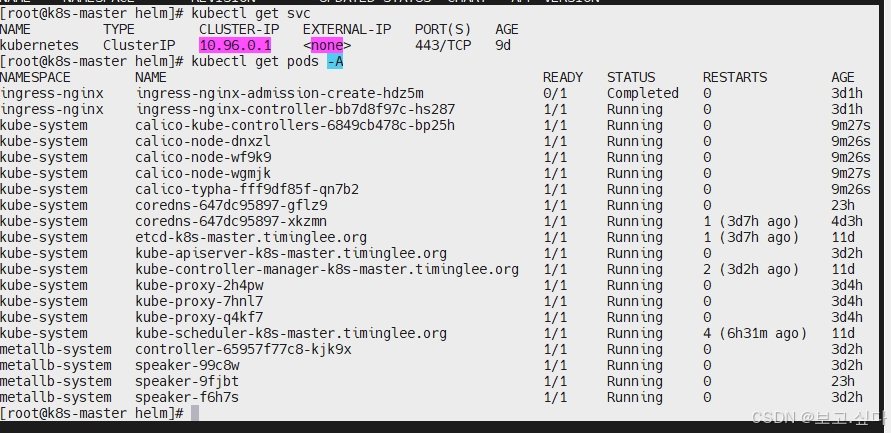Select pod name speaker-f6h7s

(187, 397)
